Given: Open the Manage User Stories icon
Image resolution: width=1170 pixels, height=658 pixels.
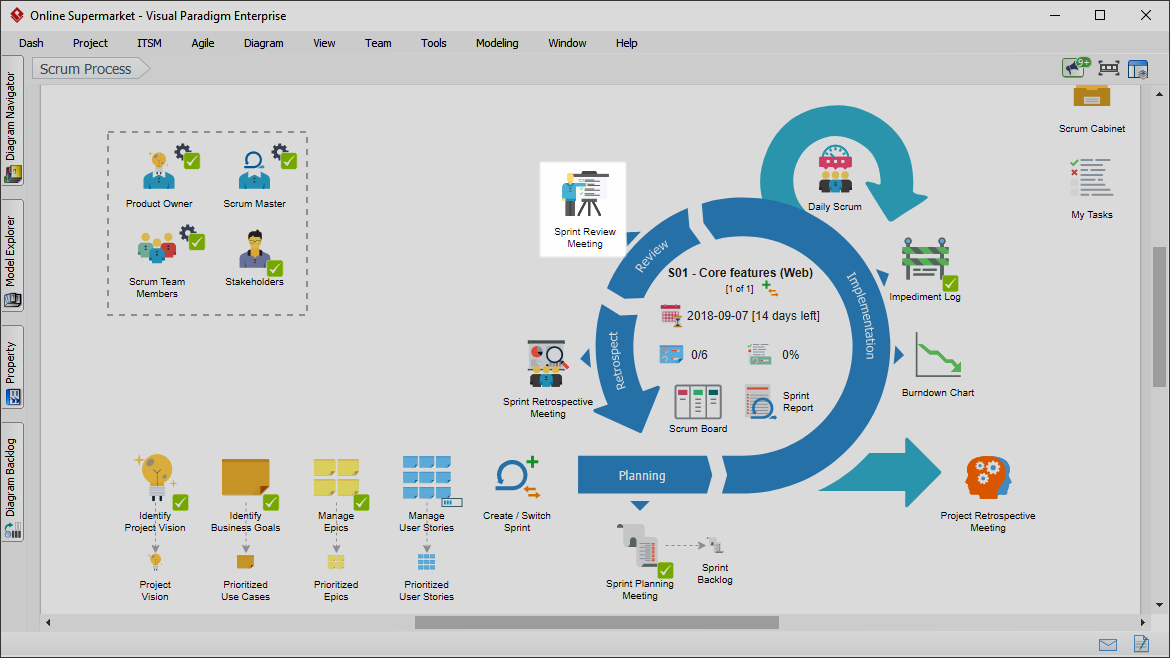Looking at the screenshot, I should coord(427,478).
